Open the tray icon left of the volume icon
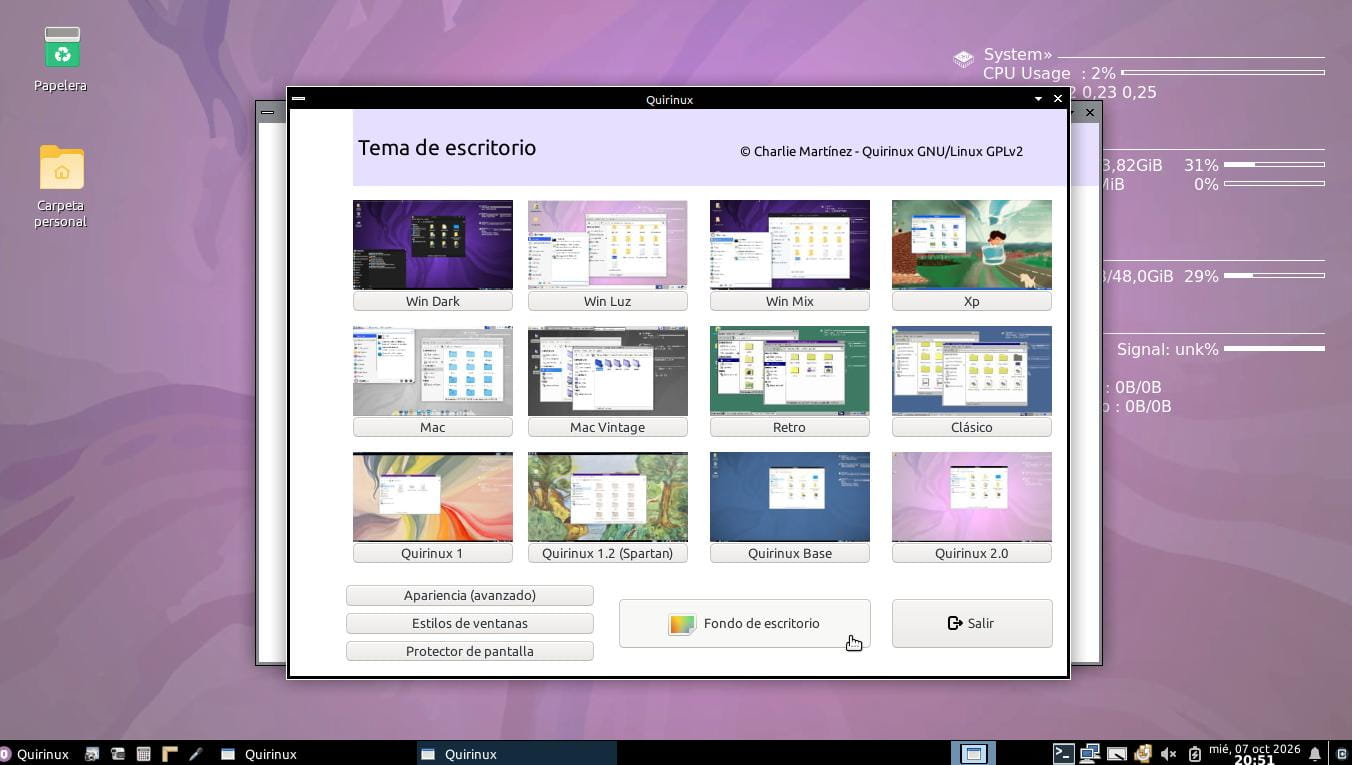The width and height of the screenshot is (1352, 765). pyautogui.click(x=1142, y=754)
